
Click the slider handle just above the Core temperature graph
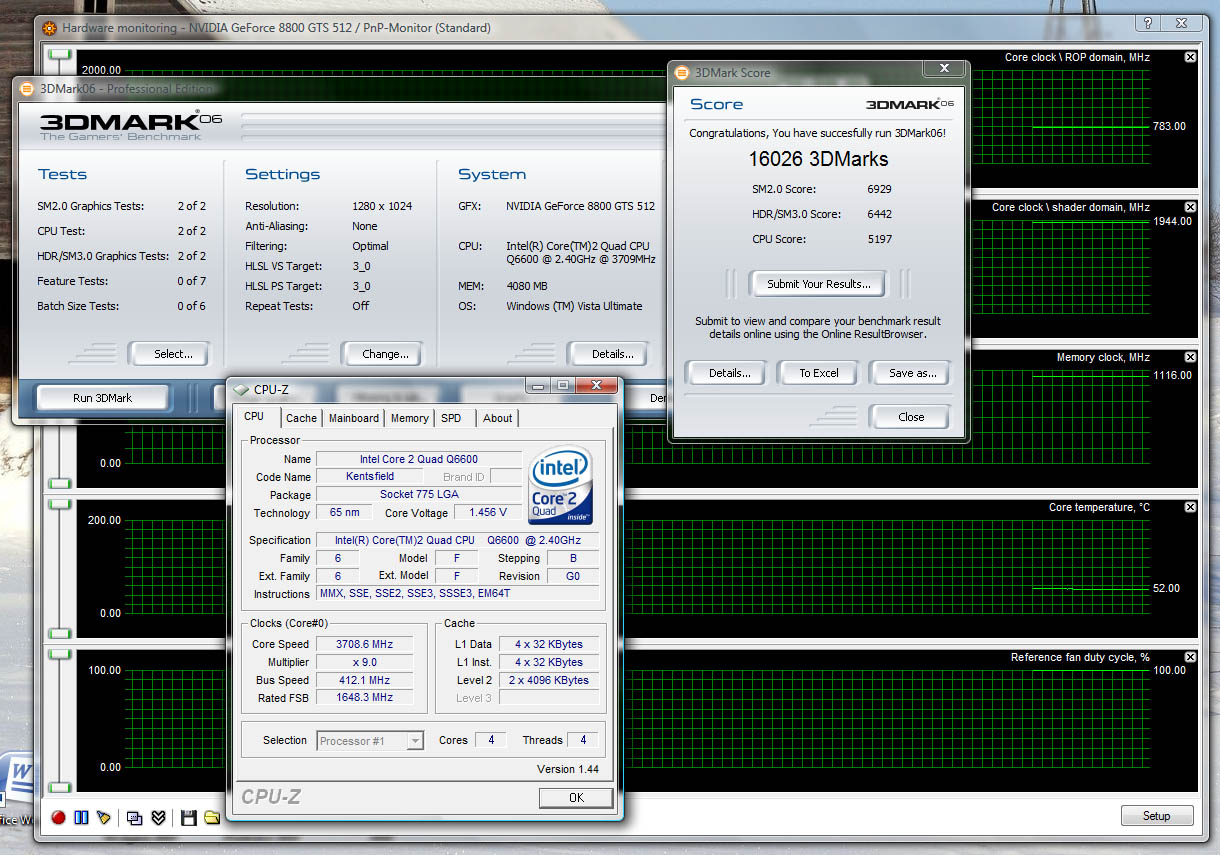(x=60, y=484)
